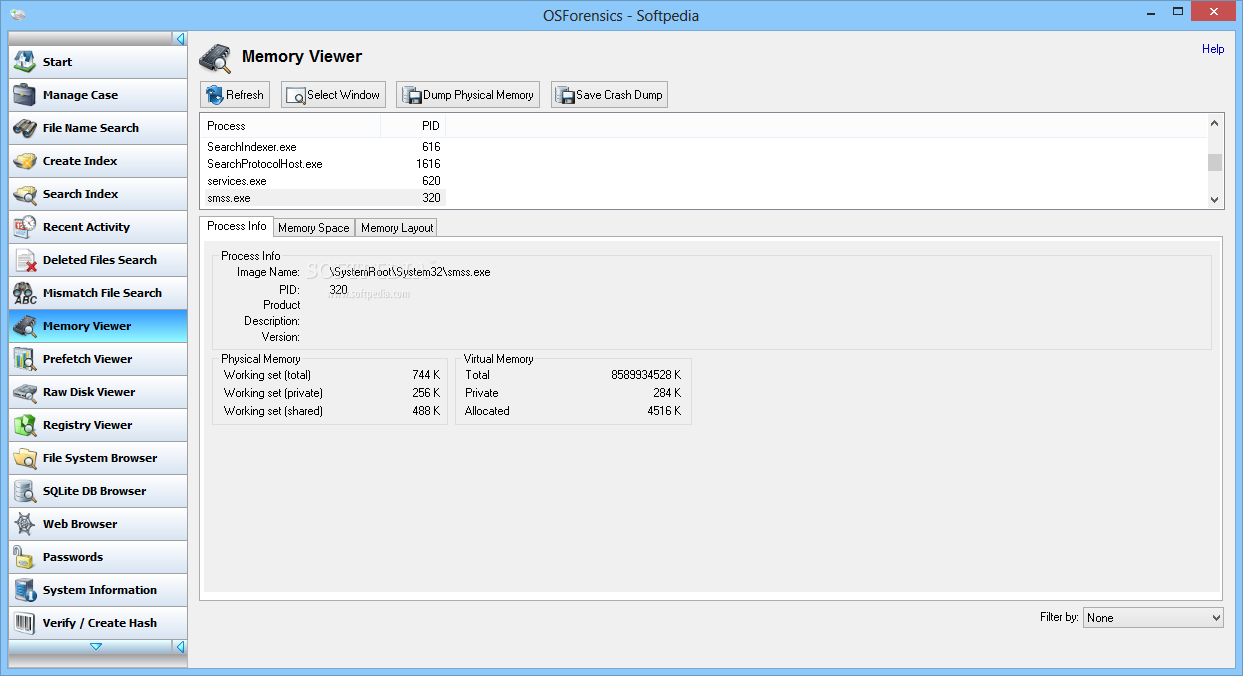Switch to the Memory Layout tab
Screen dimensions: 1243x676
tap(397, 228)
